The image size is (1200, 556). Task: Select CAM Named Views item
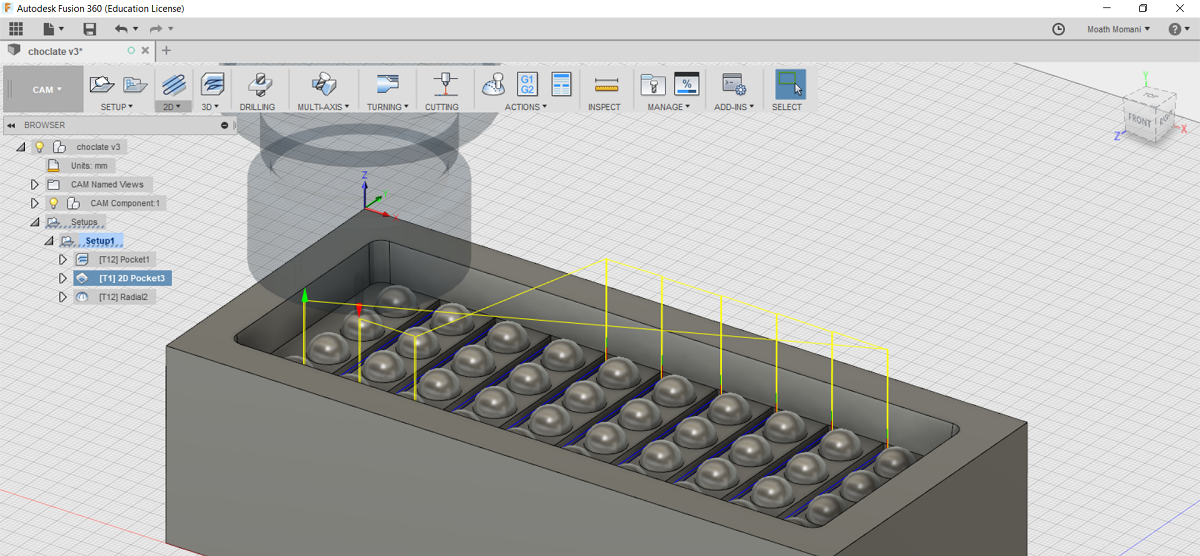(x=107, y=185)
